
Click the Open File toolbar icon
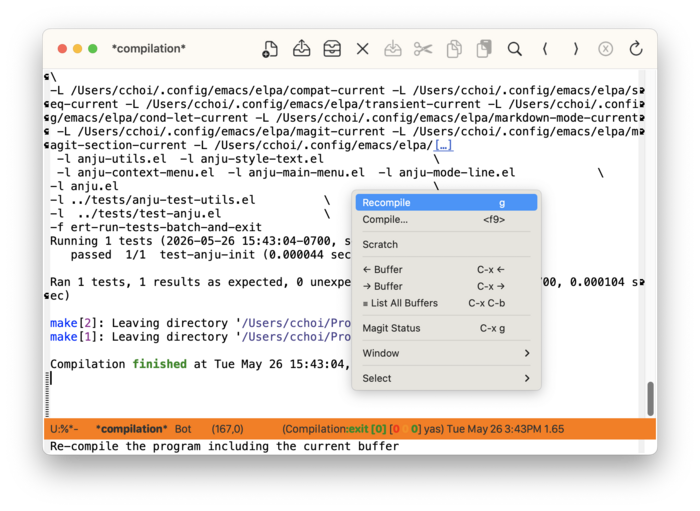coord(301,48)
